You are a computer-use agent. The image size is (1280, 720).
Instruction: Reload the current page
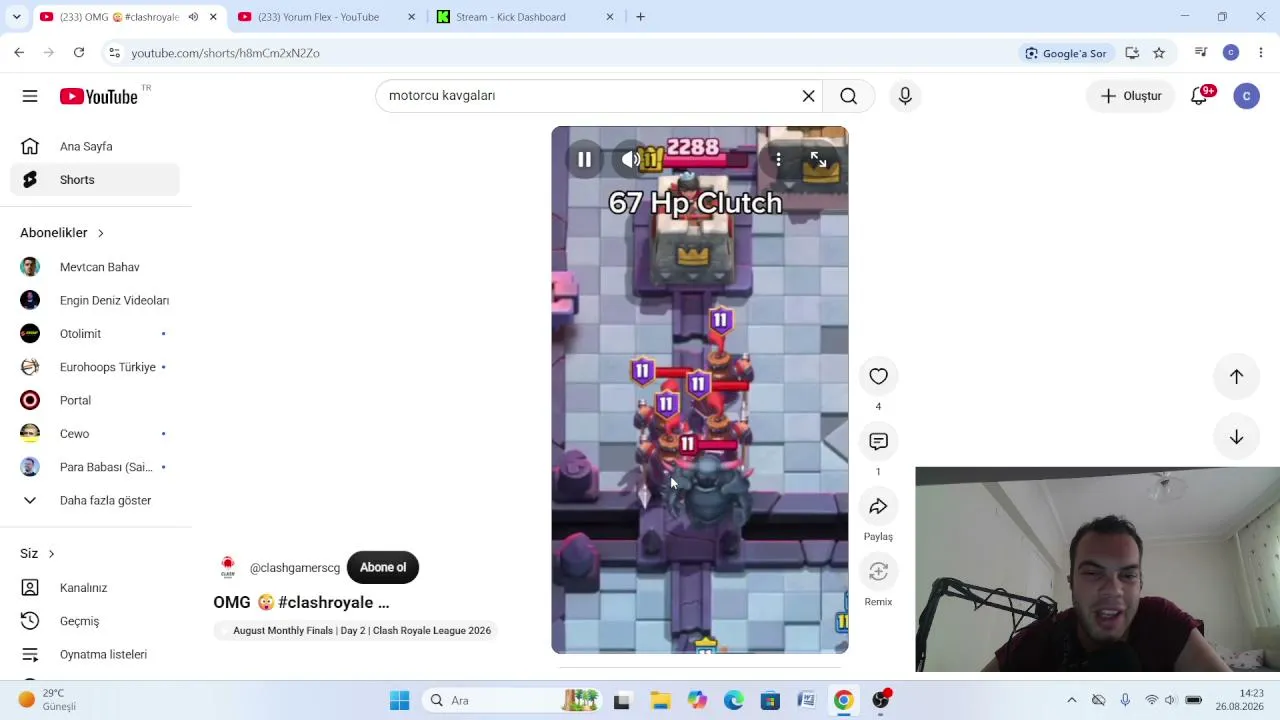[79, 53]
